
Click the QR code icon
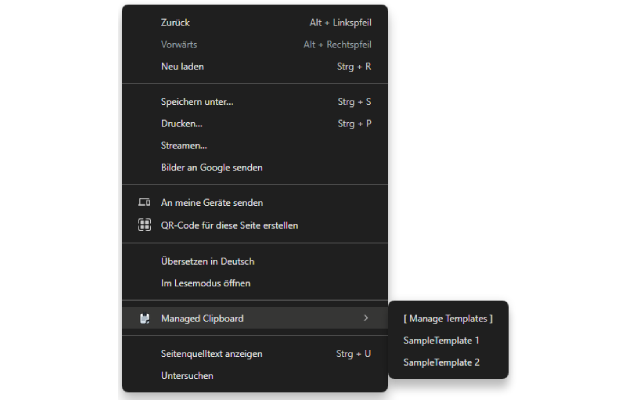(x=144, y=225)
